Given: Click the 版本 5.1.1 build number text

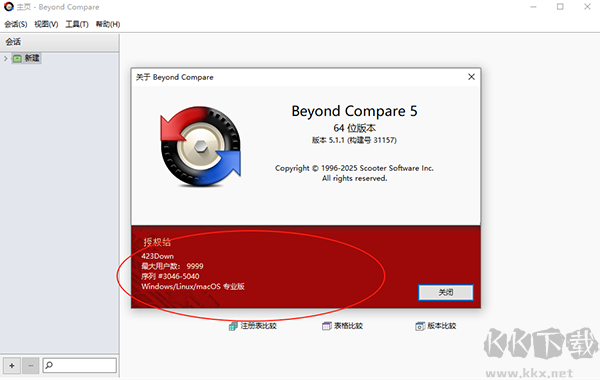Looking at the screenshot, I should click(x=354, y=140).
